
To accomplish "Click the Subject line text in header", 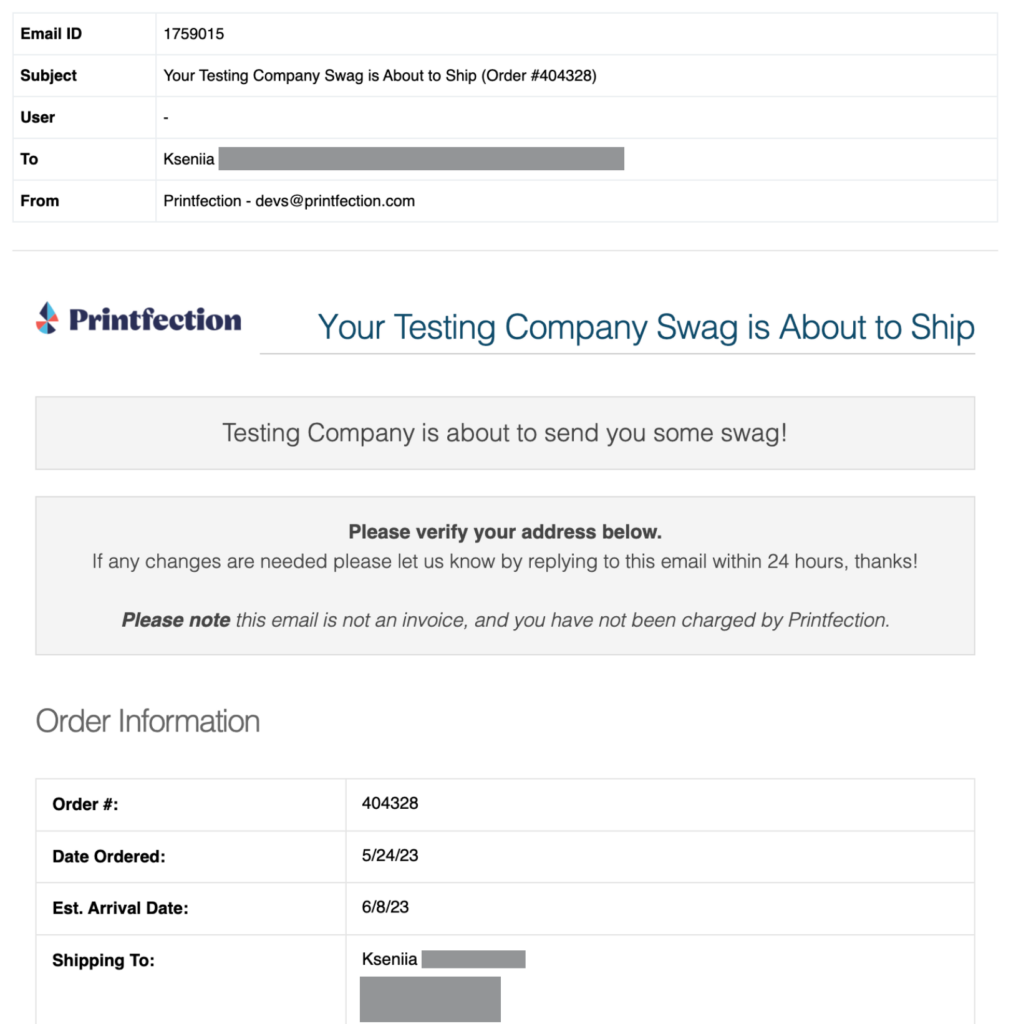I will tap(379, 75).
